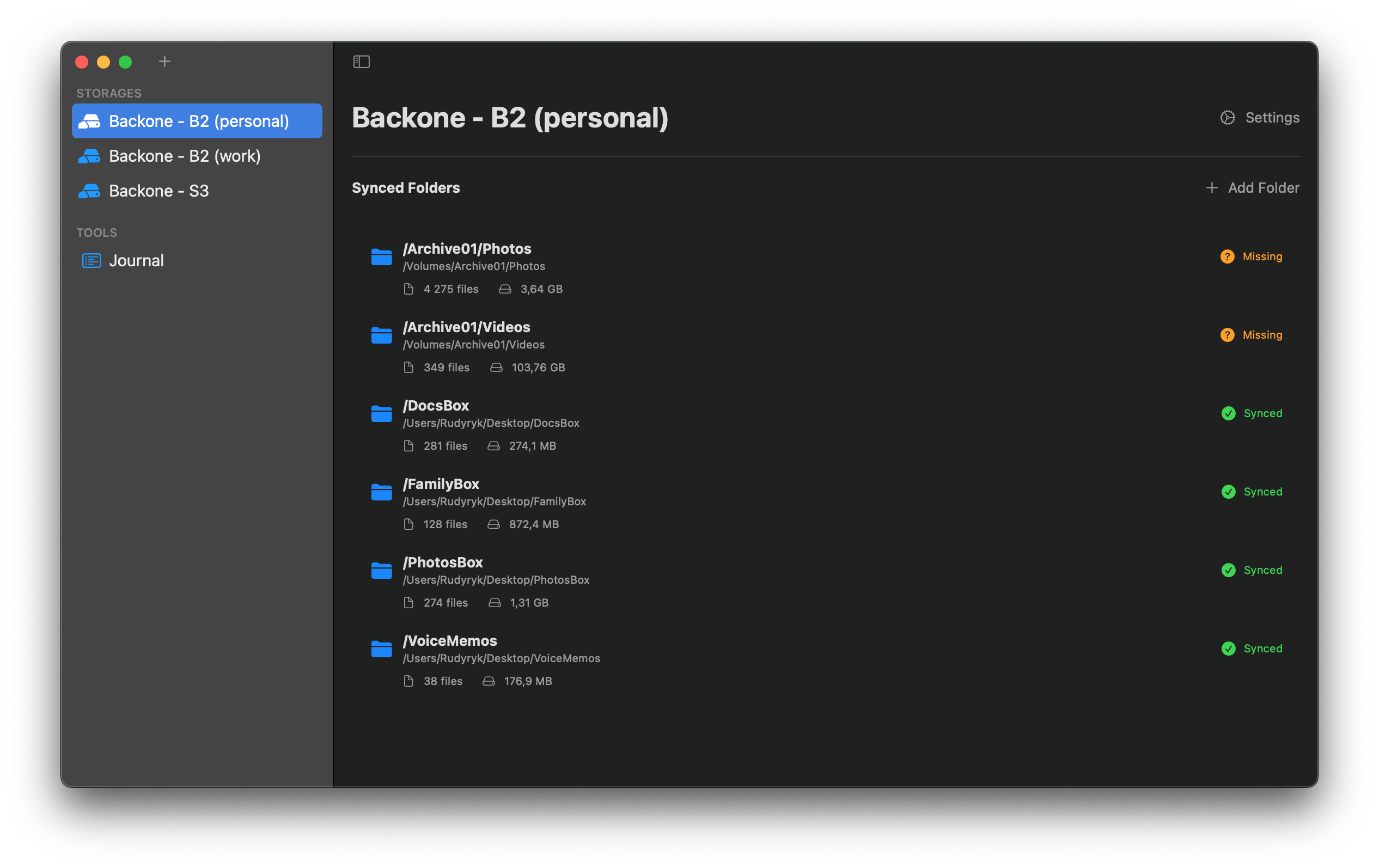Toggle the sidebar visibility control
Screen dimensions: 1379x868
[361, 62]
